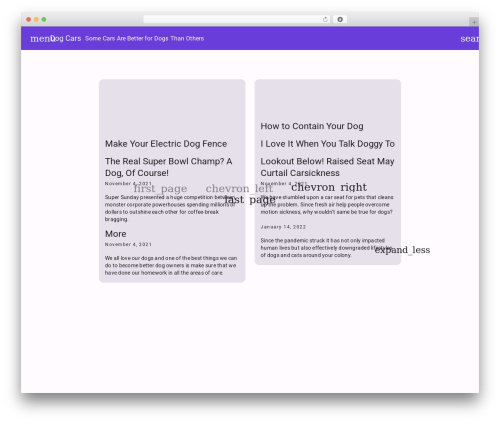This screenshot has width=500, height=423.
Task: Click the 'Since the pandemic struck' excerpt
Action: tap(326, 248)
